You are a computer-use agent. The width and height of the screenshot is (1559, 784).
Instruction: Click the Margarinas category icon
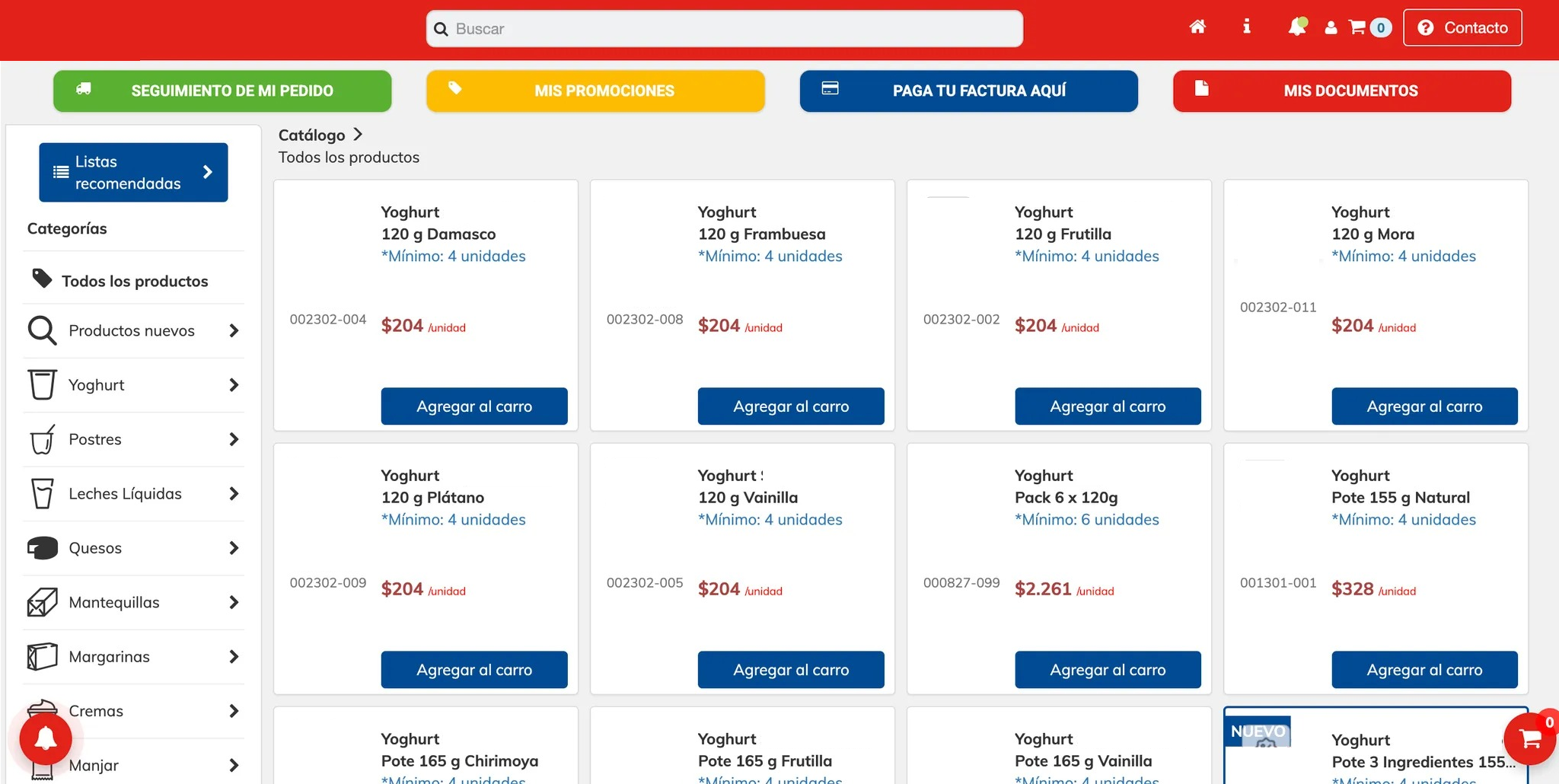42,656
